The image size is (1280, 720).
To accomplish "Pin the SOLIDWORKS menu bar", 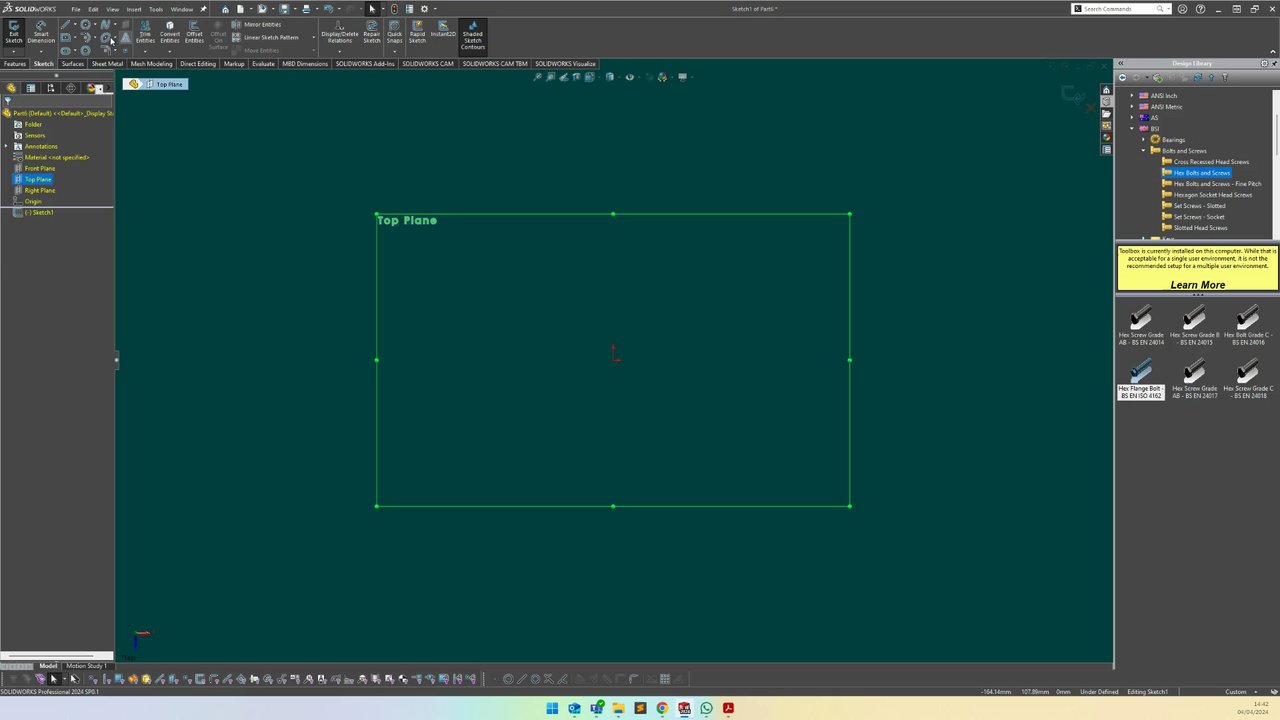I will pyautogui.click(x=203, y=9).
